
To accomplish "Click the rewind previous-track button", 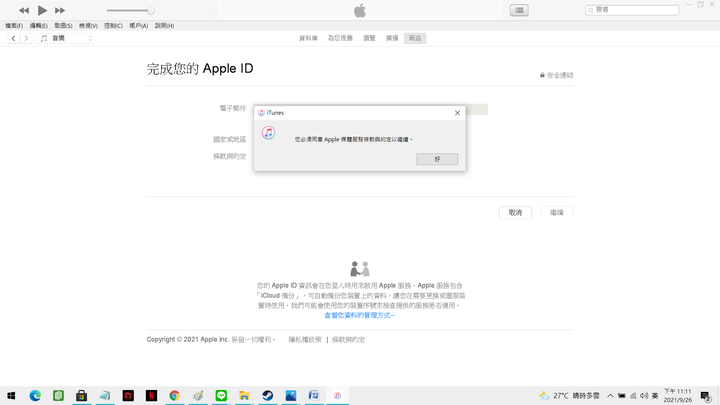I will (x=24, y=10).
